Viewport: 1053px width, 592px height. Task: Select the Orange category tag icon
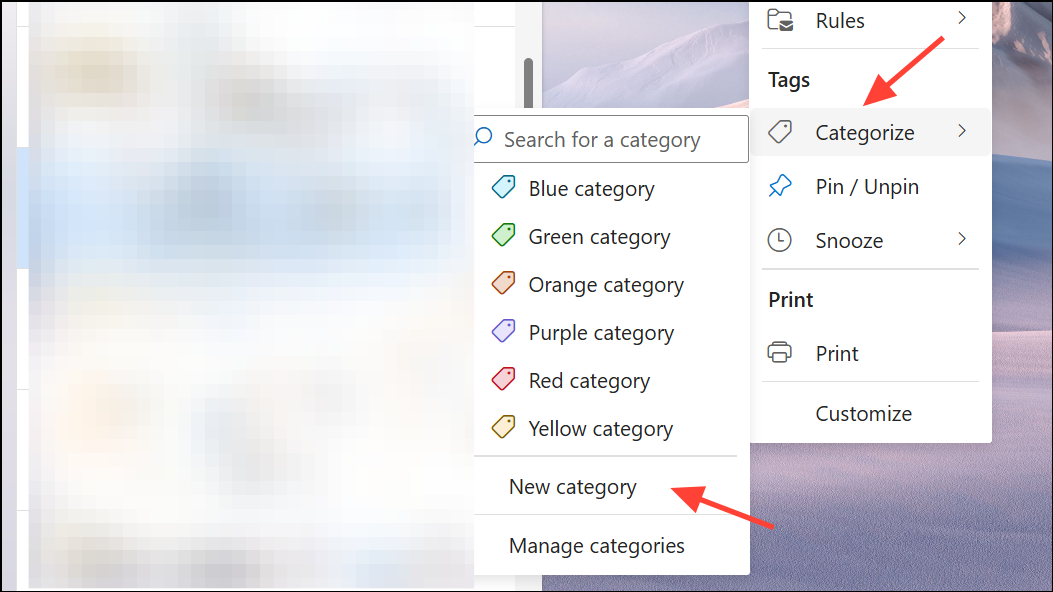click(x=503, y=283)
